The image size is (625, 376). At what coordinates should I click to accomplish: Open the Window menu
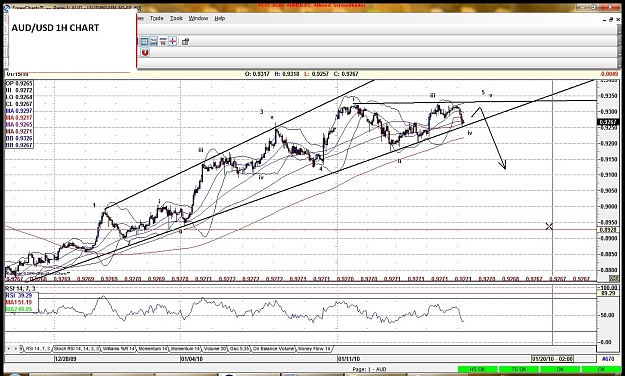pos(199,18)
